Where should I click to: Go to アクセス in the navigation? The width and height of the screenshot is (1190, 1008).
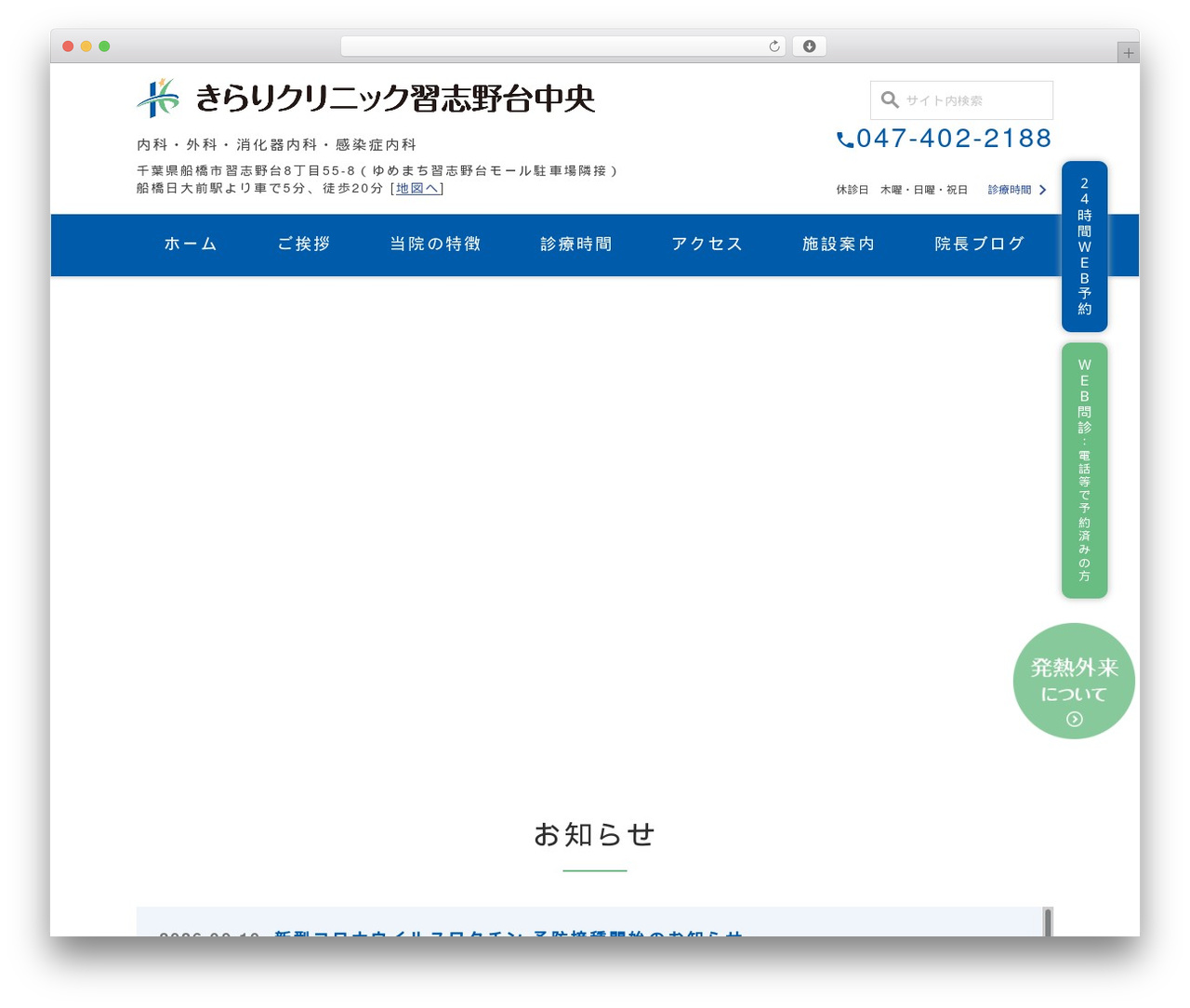pyautogui.click(x=707, y=244)
